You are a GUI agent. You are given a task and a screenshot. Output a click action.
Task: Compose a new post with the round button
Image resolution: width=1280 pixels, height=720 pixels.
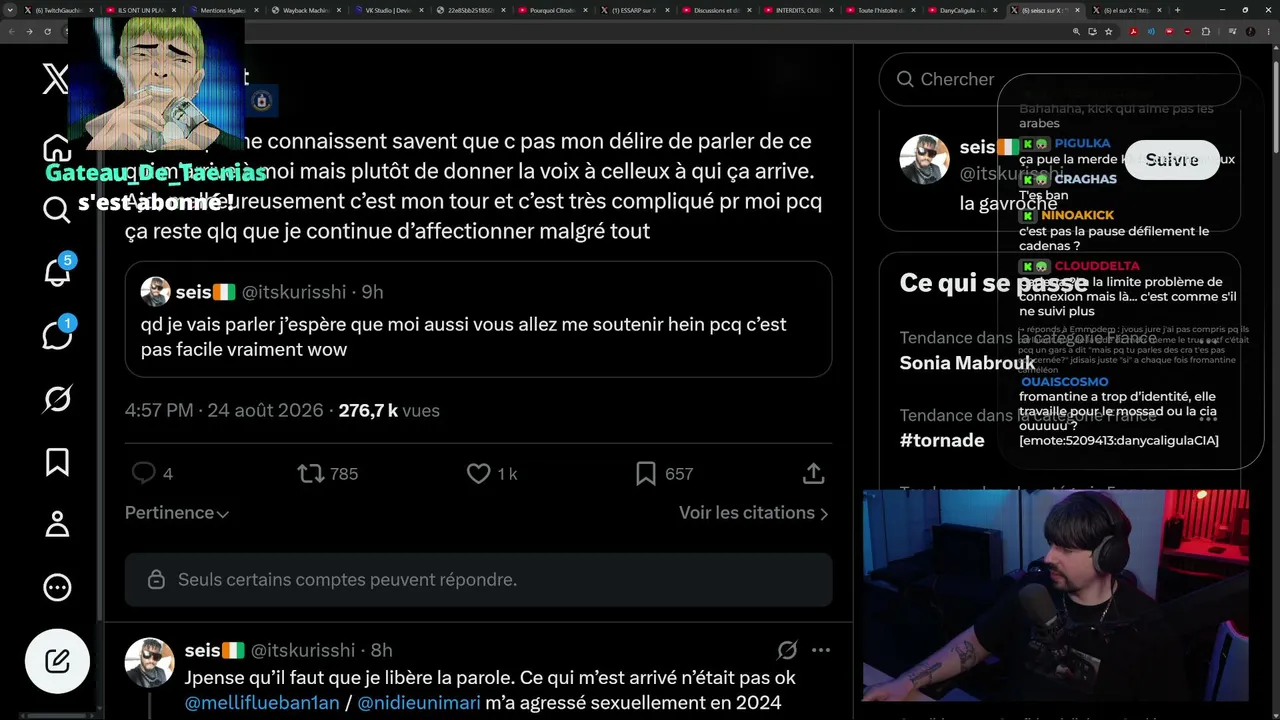pyautogui.click(x=57, y=661)
